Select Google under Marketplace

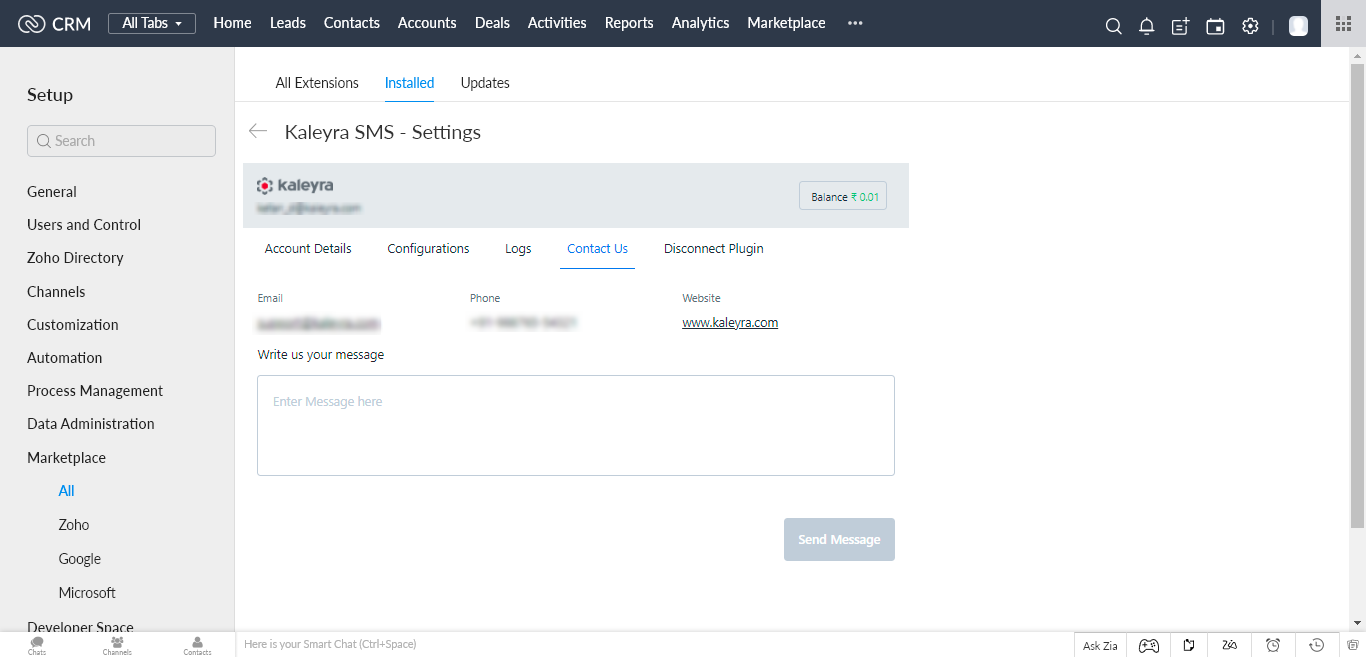pos(80,558)
